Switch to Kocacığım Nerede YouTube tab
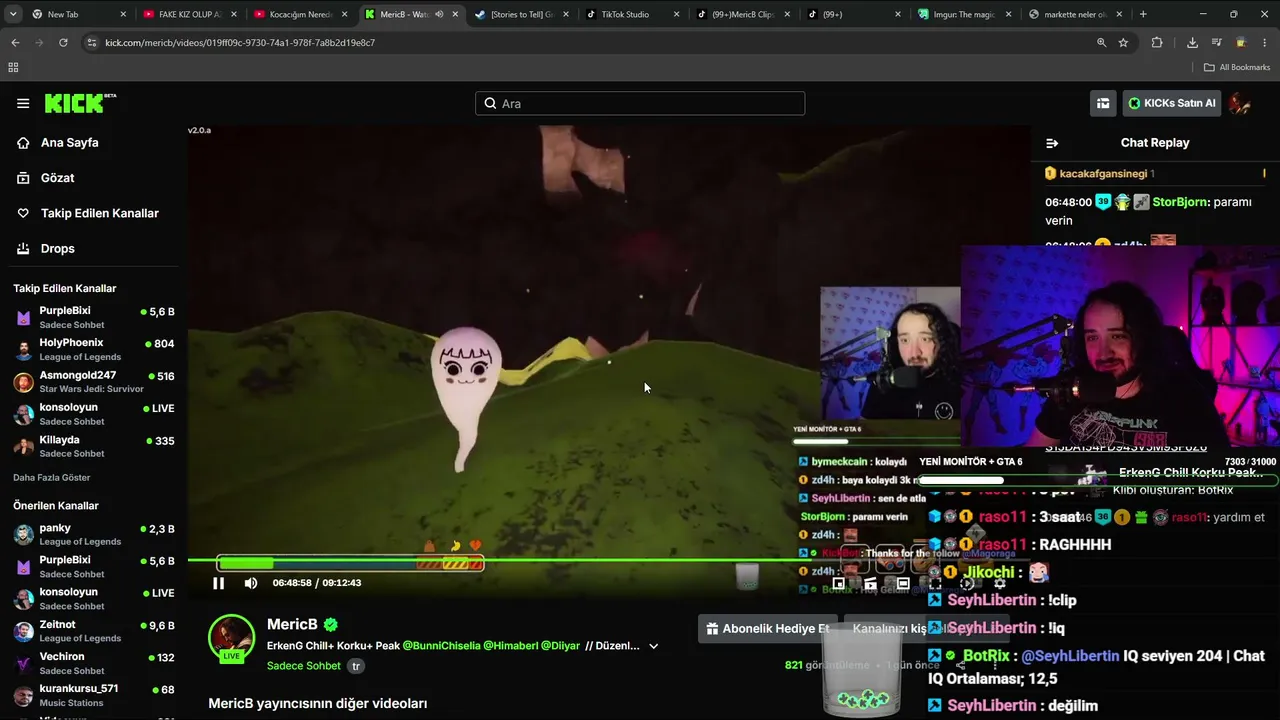 point(300,14)
